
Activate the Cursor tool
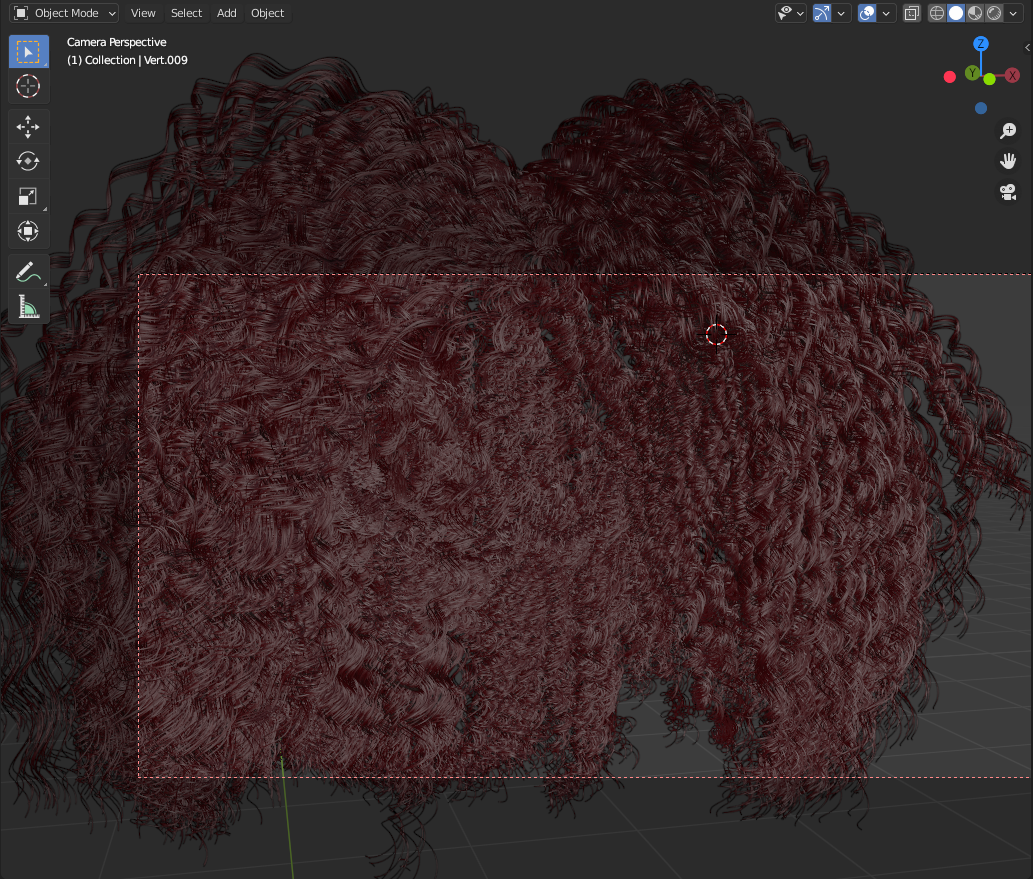pyautogui.click(x=28, y=86)
